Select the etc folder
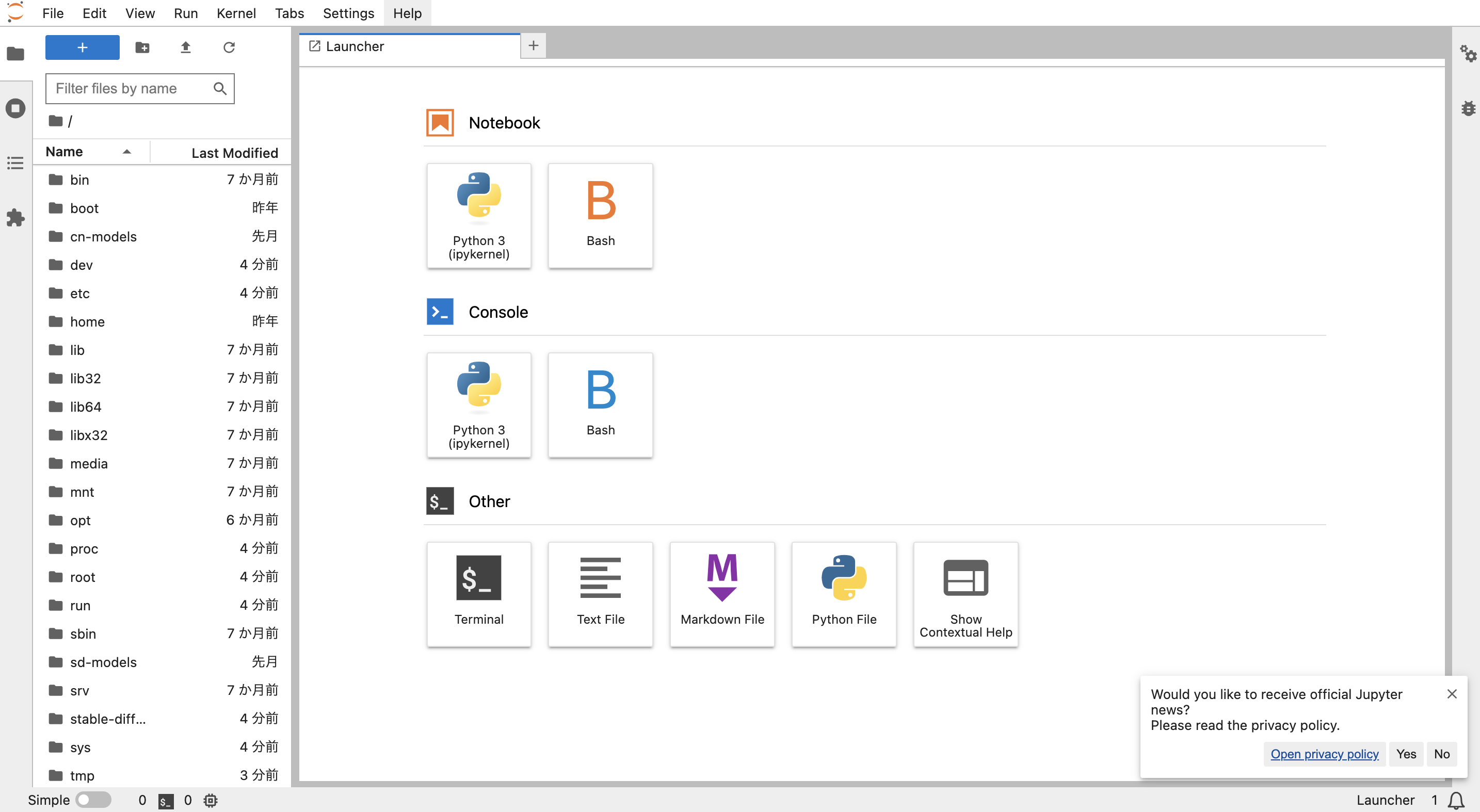The height and width of the screenshot is (812, 1480). [162, 294]
